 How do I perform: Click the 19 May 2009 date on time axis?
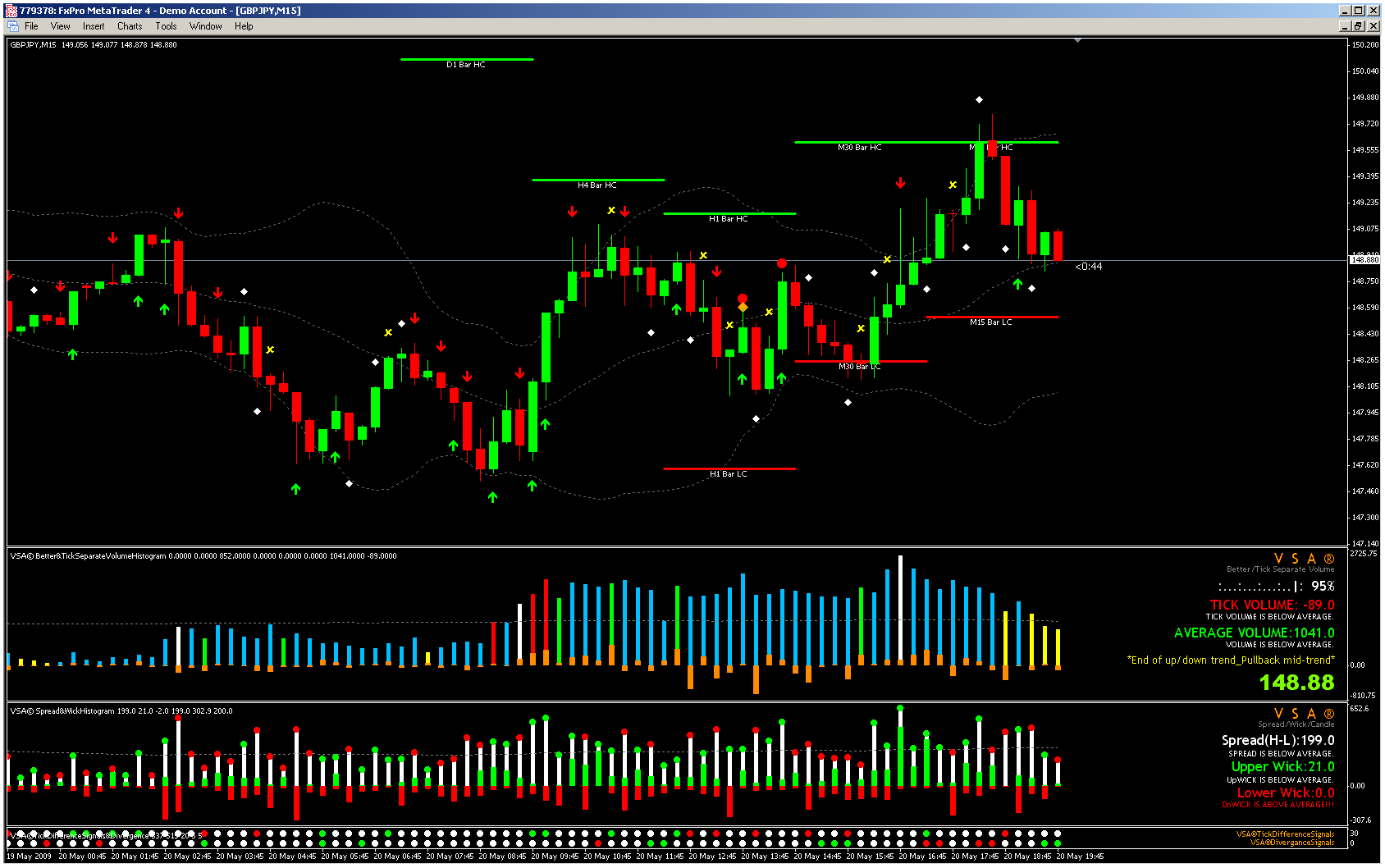[29, 857]
